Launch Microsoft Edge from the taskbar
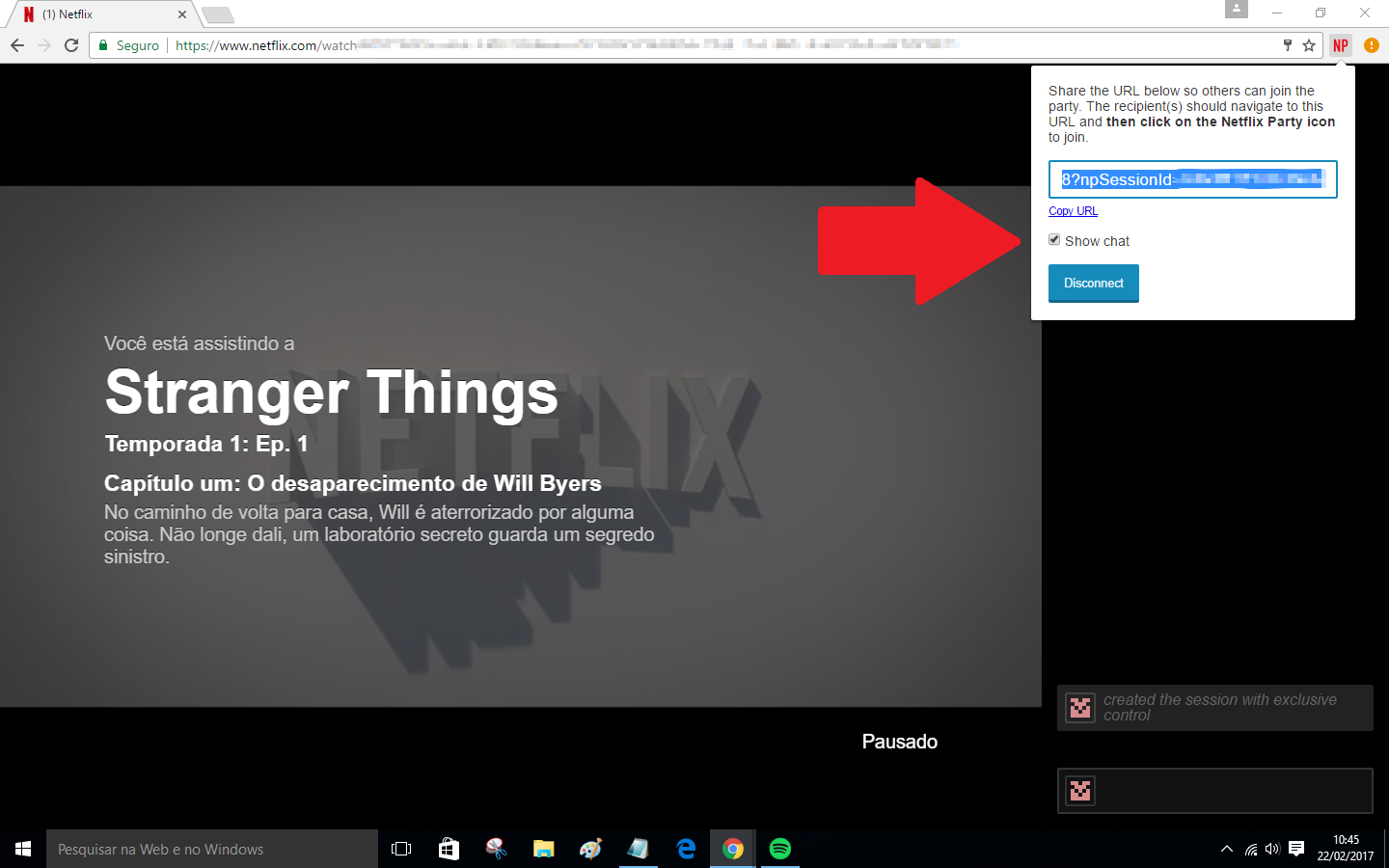The width and height of the screenshot is (1389, 868). pos(686,849)
